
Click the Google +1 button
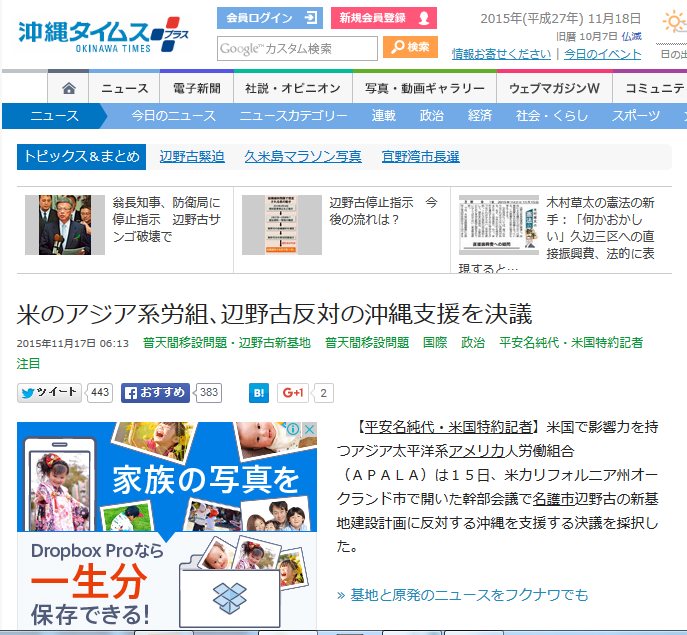(293, 393)
